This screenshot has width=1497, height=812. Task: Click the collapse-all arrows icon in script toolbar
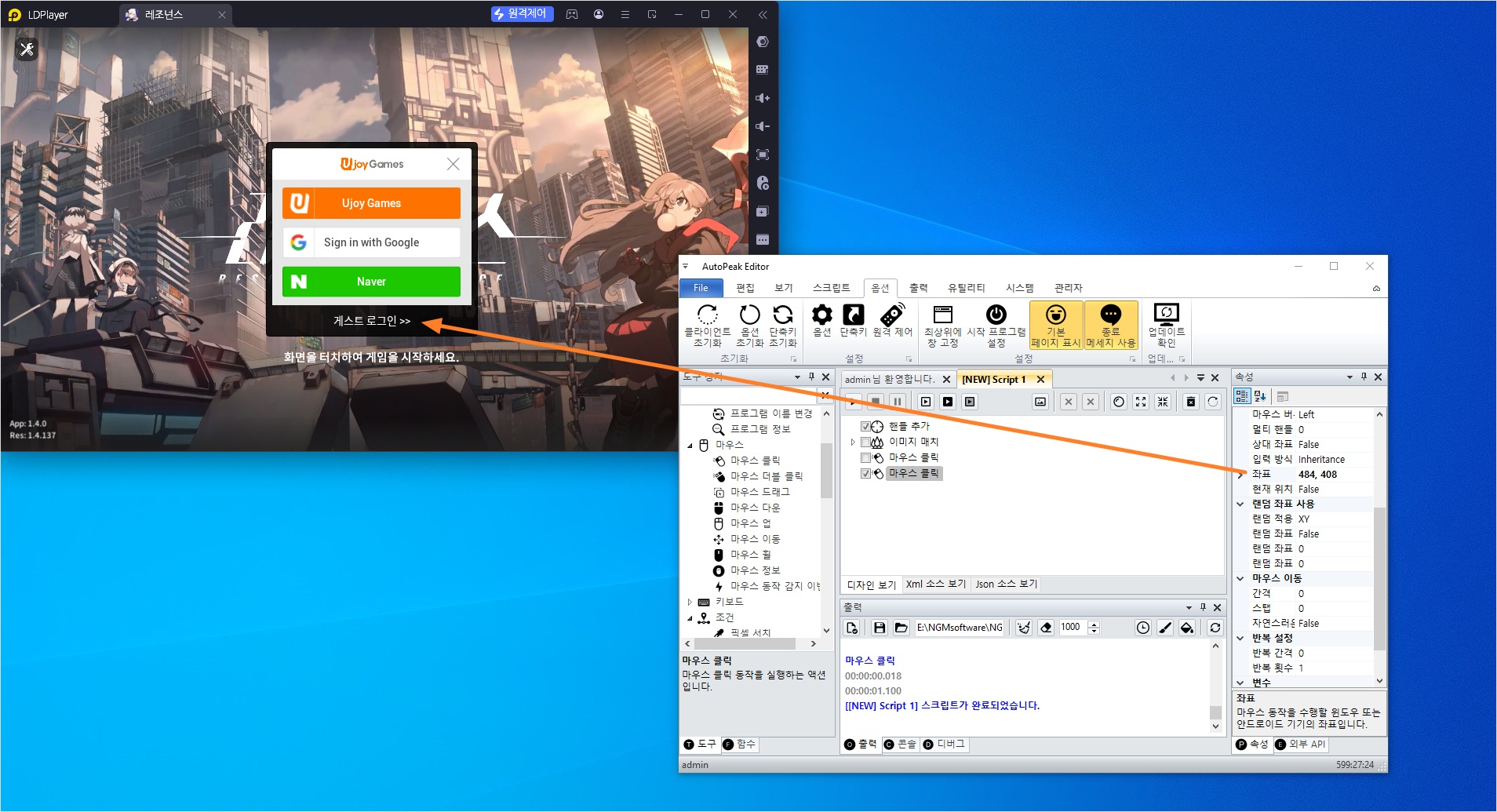coord(1163,402)
